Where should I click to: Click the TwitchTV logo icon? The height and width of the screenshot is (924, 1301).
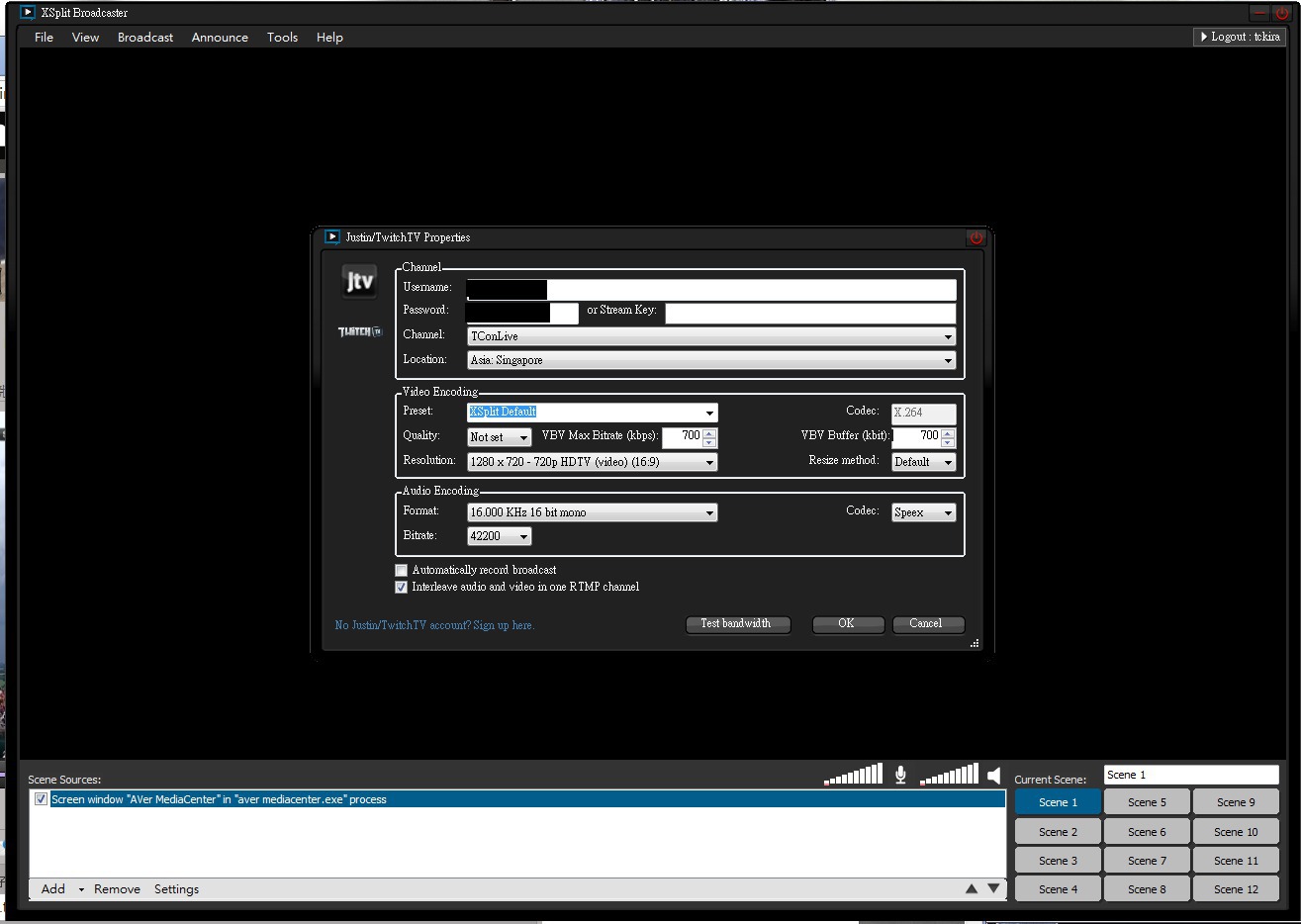359,331
